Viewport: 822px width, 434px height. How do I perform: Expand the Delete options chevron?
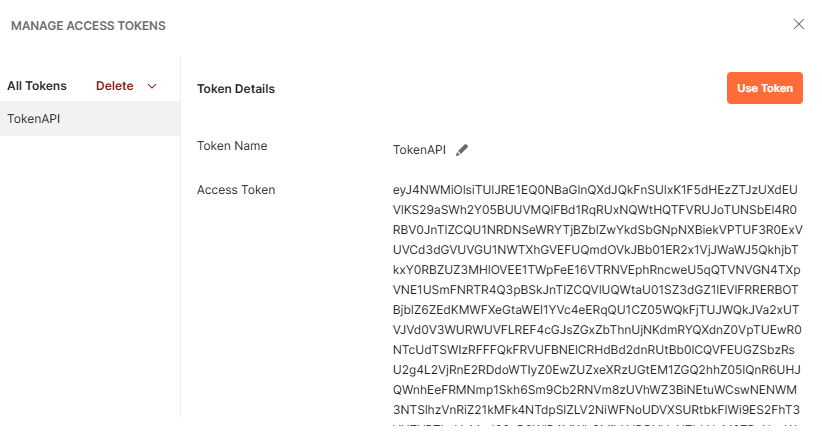152,86
